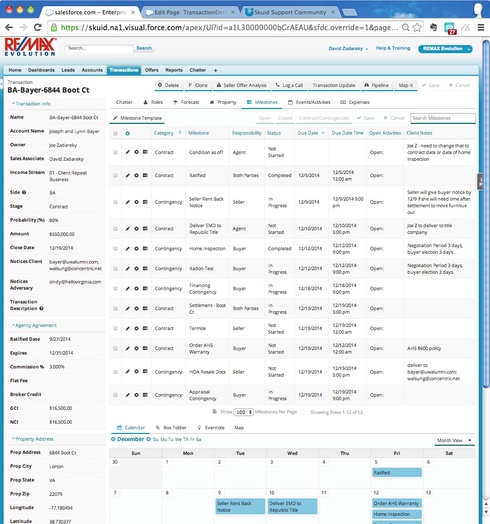Click pencil icon for Deliver EMD to Republic Title

127,229
